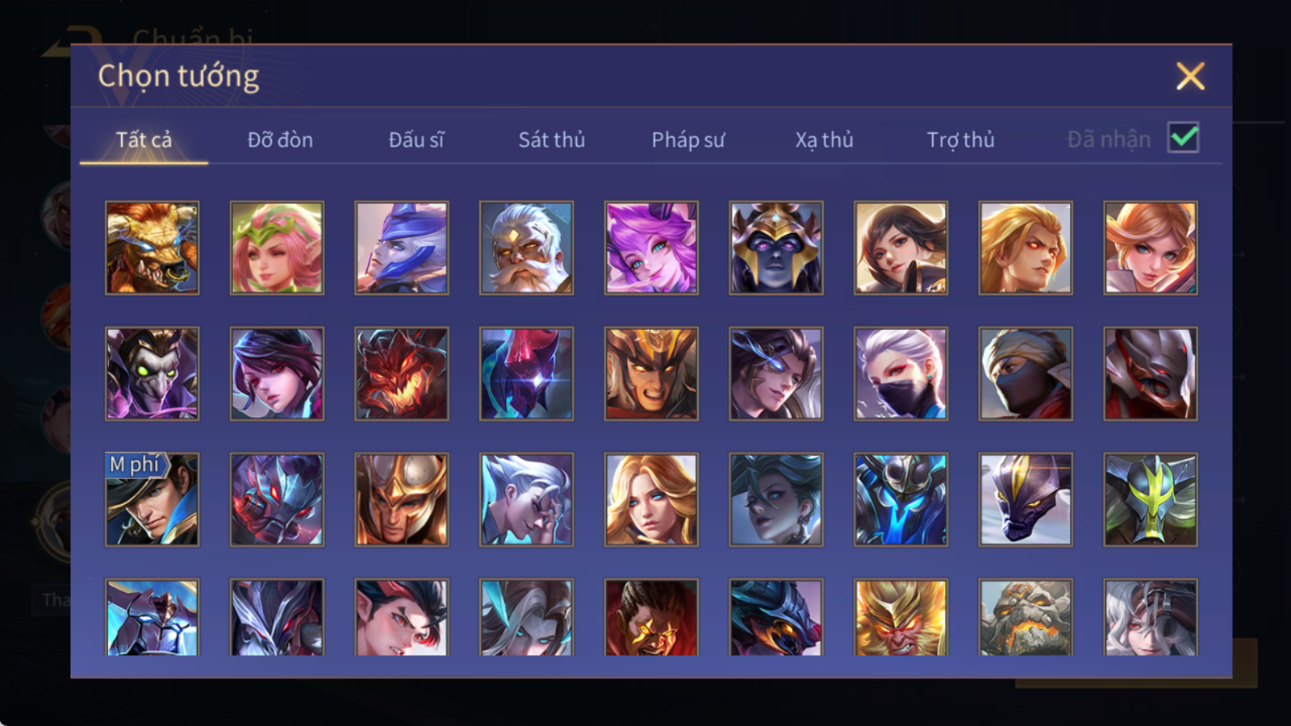The height and width of the screenshot is (726, 1291).
Task: Choose the golden Monkey King hero
Action: [x=900, y=617]
